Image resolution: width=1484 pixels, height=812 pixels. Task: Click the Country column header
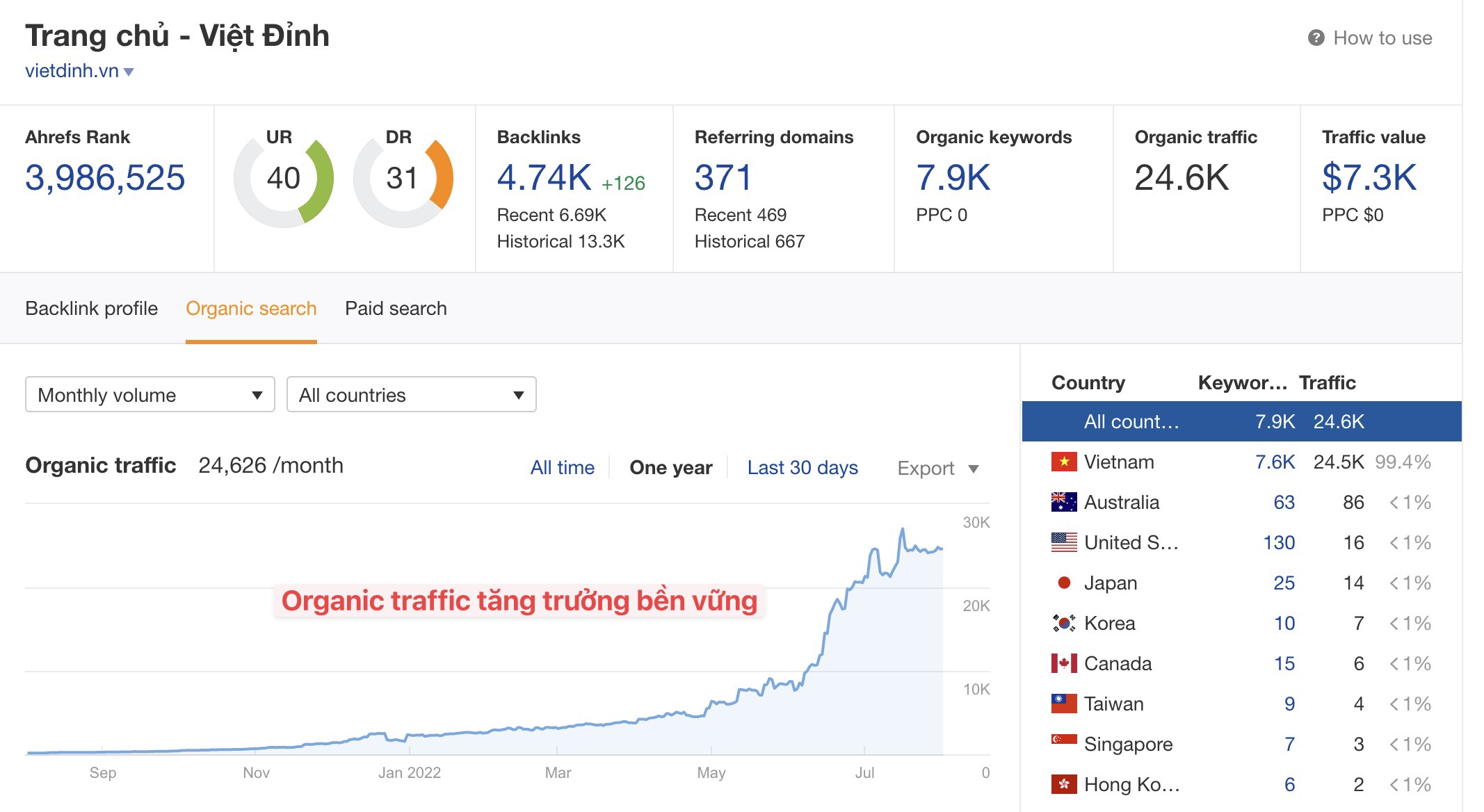pos(1088,382)
